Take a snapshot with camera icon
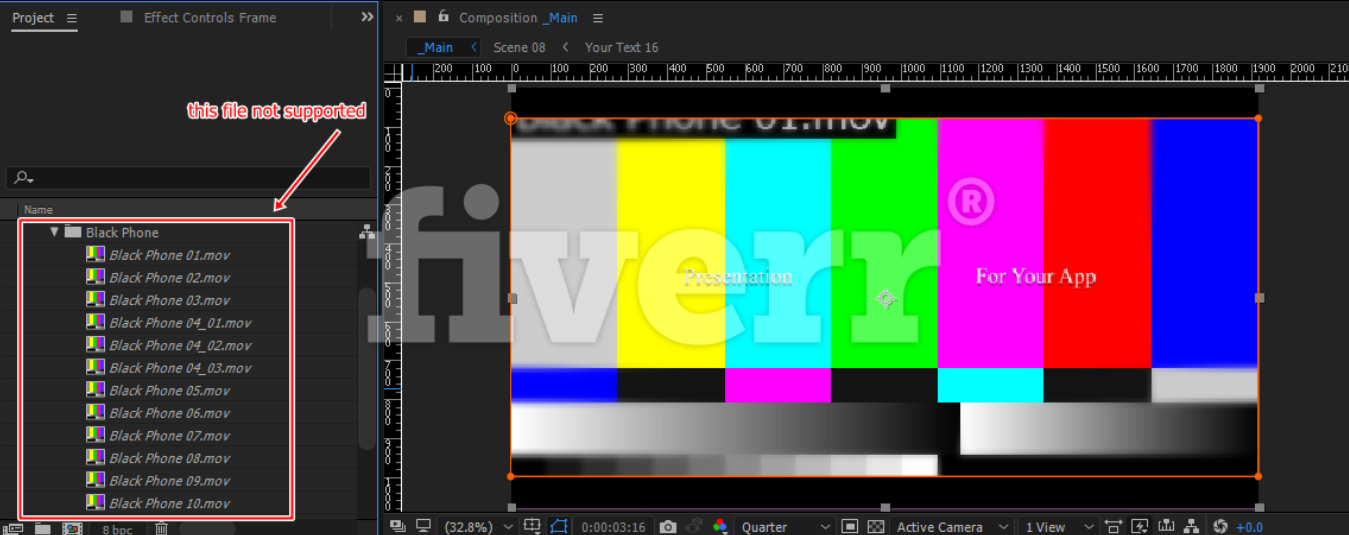 pos(668,526)
